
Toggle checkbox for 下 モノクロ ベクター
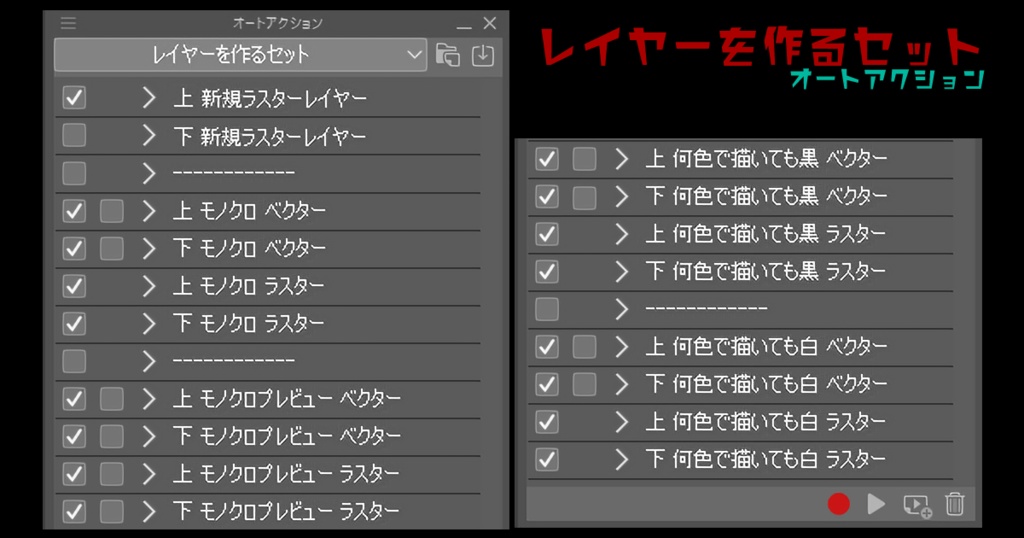(74, 249)
